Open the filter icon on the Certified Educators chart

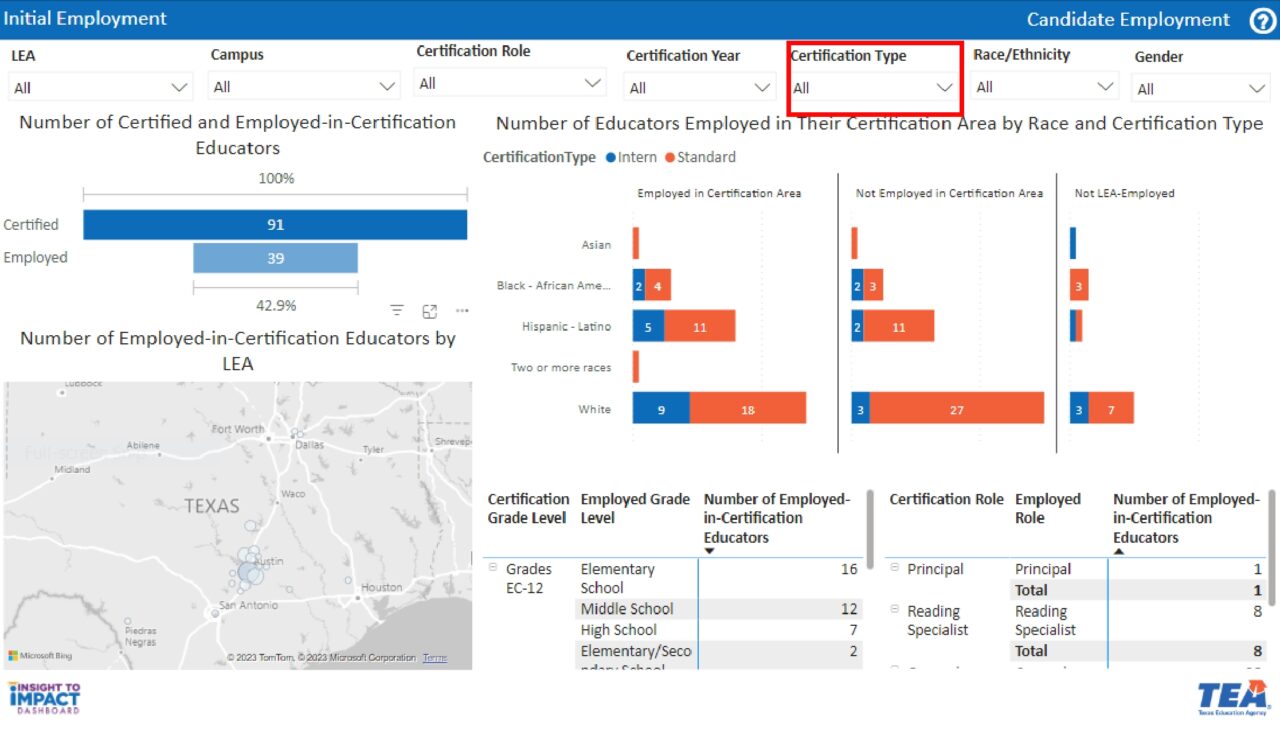coord(397,310)
